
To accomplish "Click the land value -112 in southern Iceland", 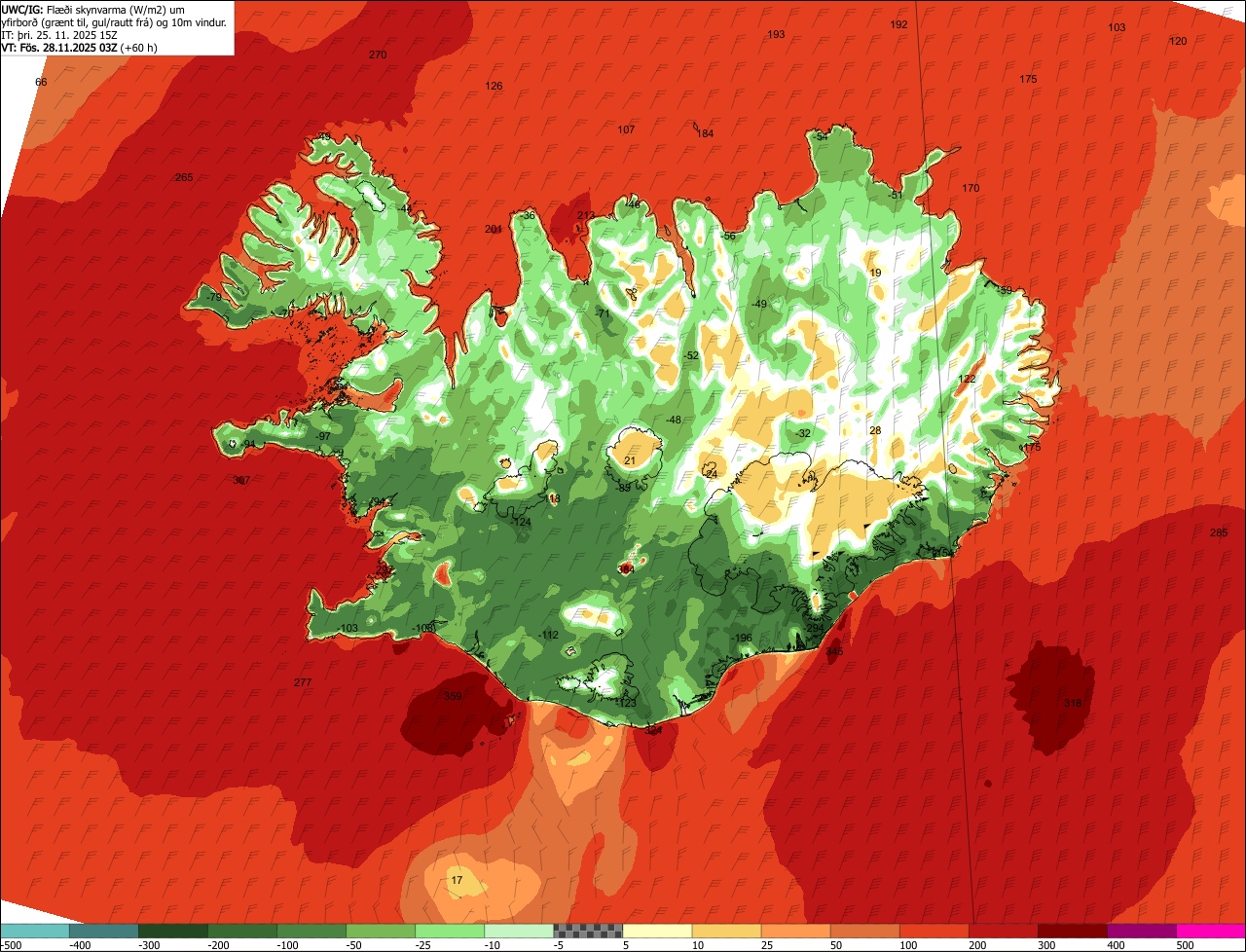I will (548, 635).
